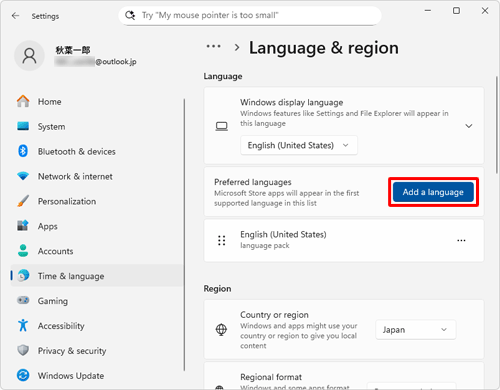Click the Windows display language title
500x390 pixels.
tap(292, 102)
